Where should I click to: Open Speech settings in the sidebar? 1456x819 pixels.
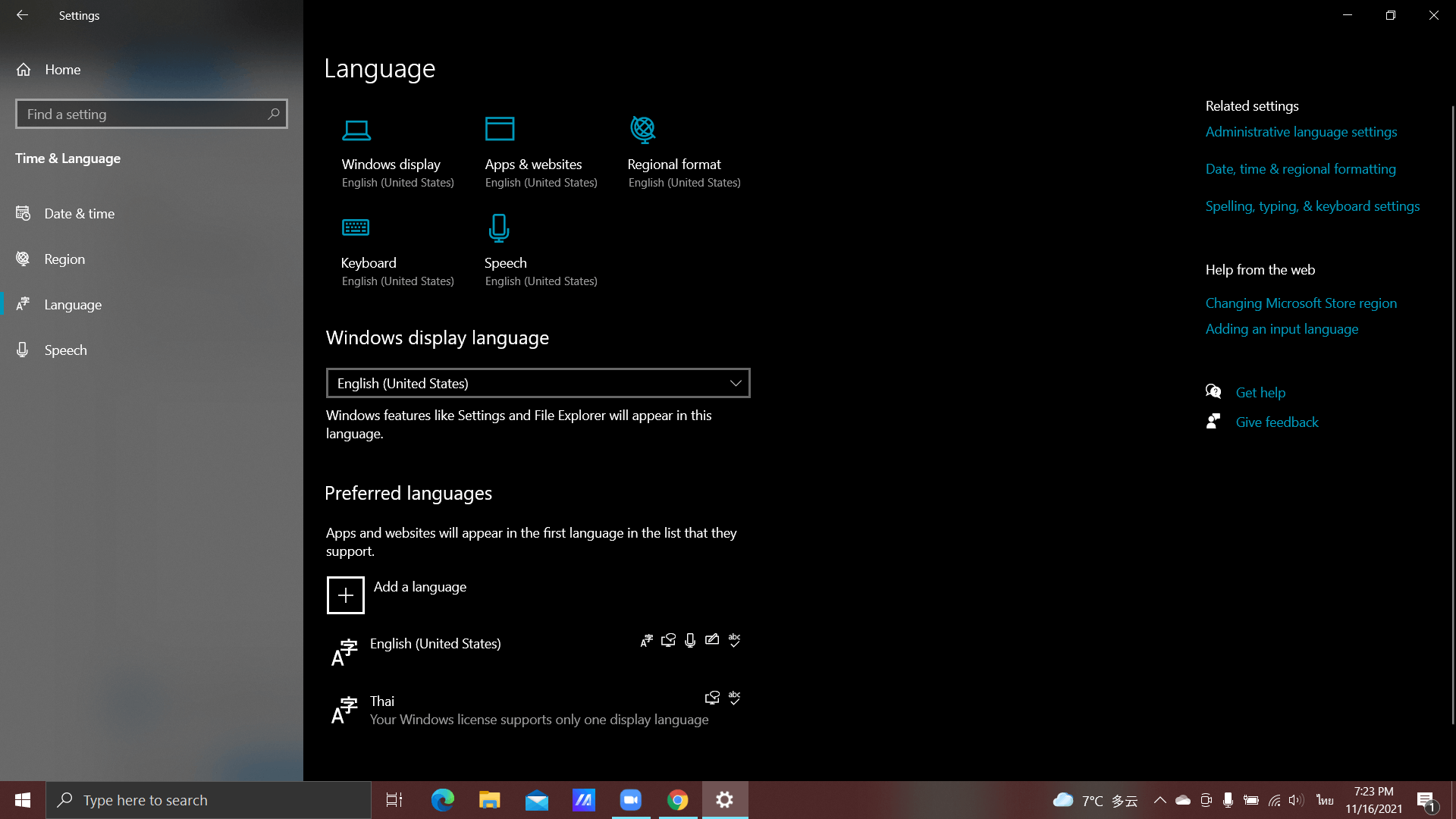pos(65,350)
